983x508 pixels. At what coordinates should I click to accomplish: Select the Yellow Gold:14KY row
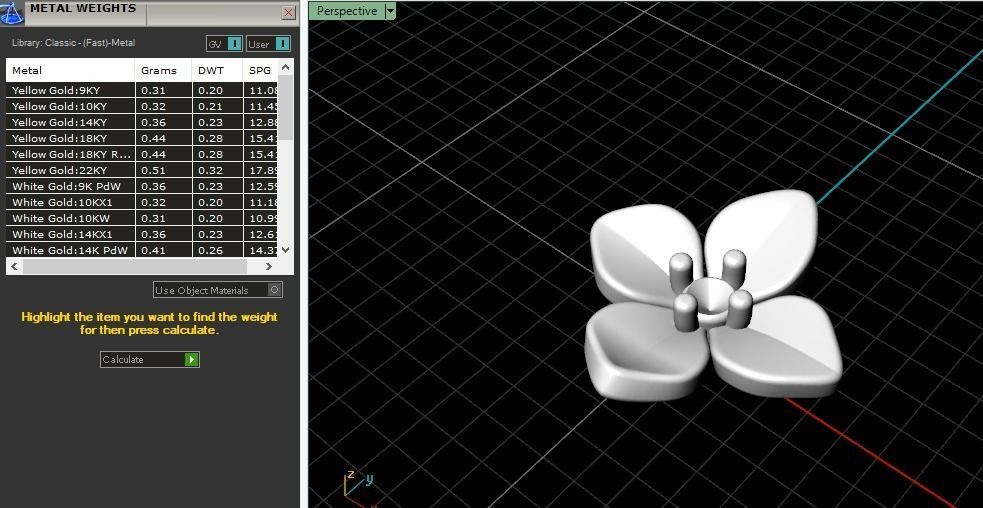tap(142, 122)
